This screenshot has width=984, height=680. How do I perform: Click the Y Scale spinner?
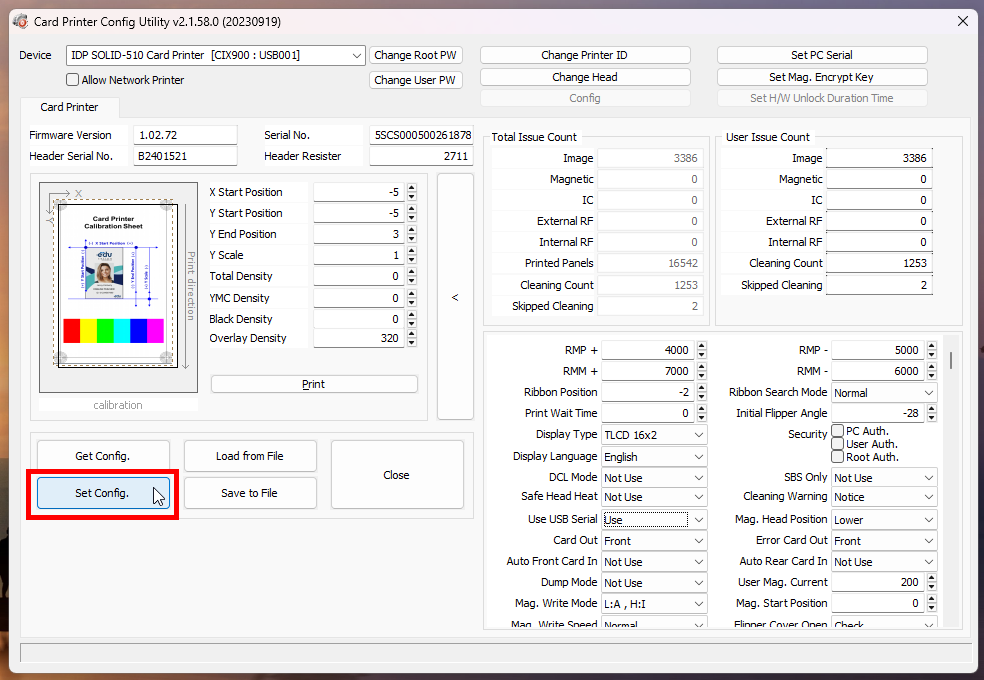click(x=412, y=255)
